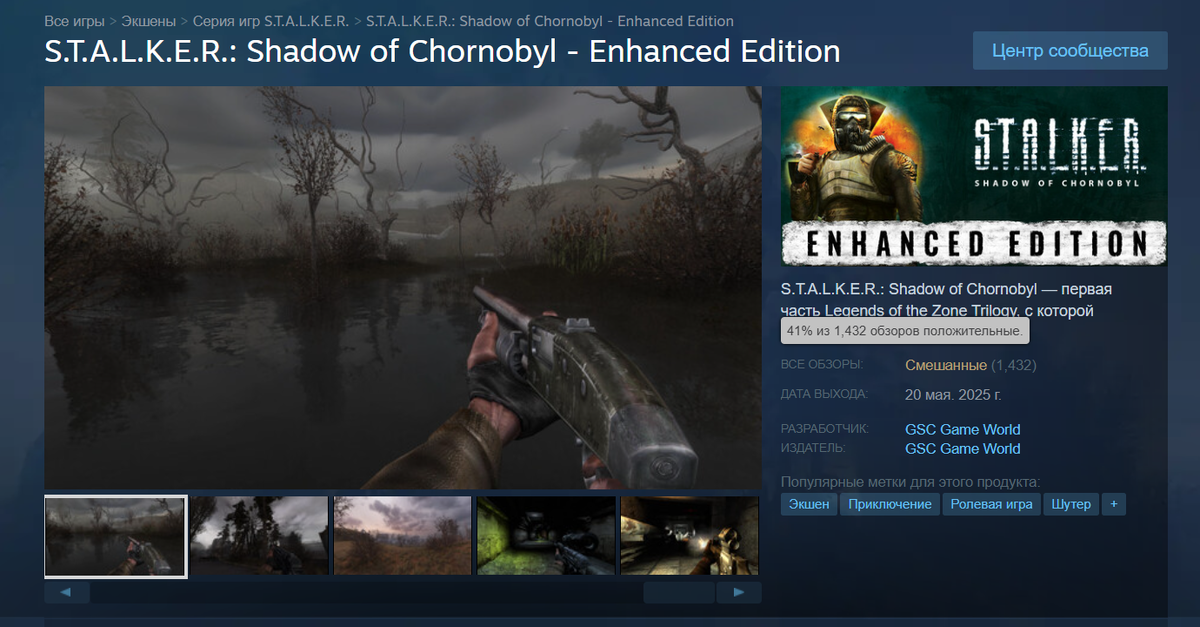Viewport: 1200px width, 627px height.
Task: Expand more tags with the plus button
Action: point(1114,504)
